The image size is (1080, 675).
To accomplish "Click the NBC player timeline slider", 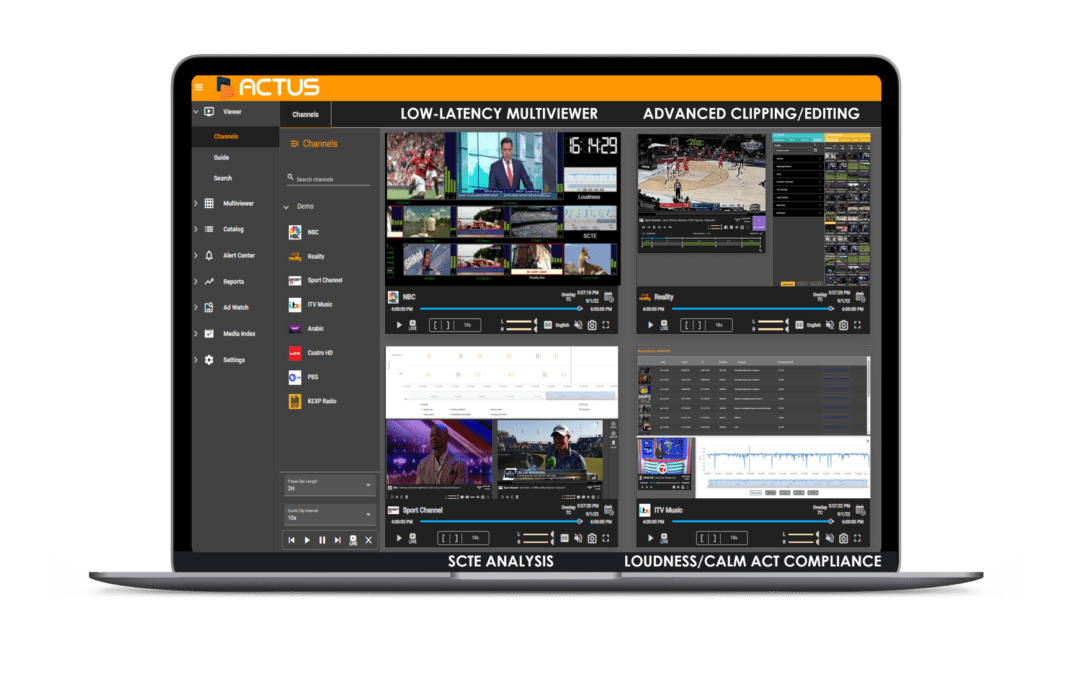I will [500, 309].
